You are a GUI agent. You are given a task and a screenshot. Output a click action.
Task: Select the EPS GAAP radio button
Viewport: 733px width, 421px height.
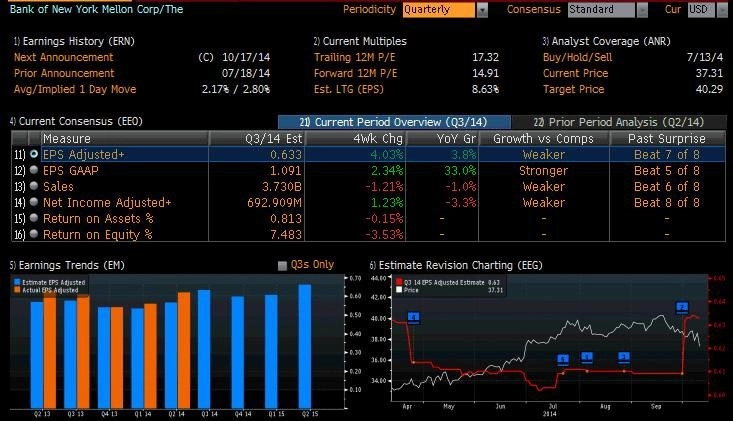[x=34, y=170]
